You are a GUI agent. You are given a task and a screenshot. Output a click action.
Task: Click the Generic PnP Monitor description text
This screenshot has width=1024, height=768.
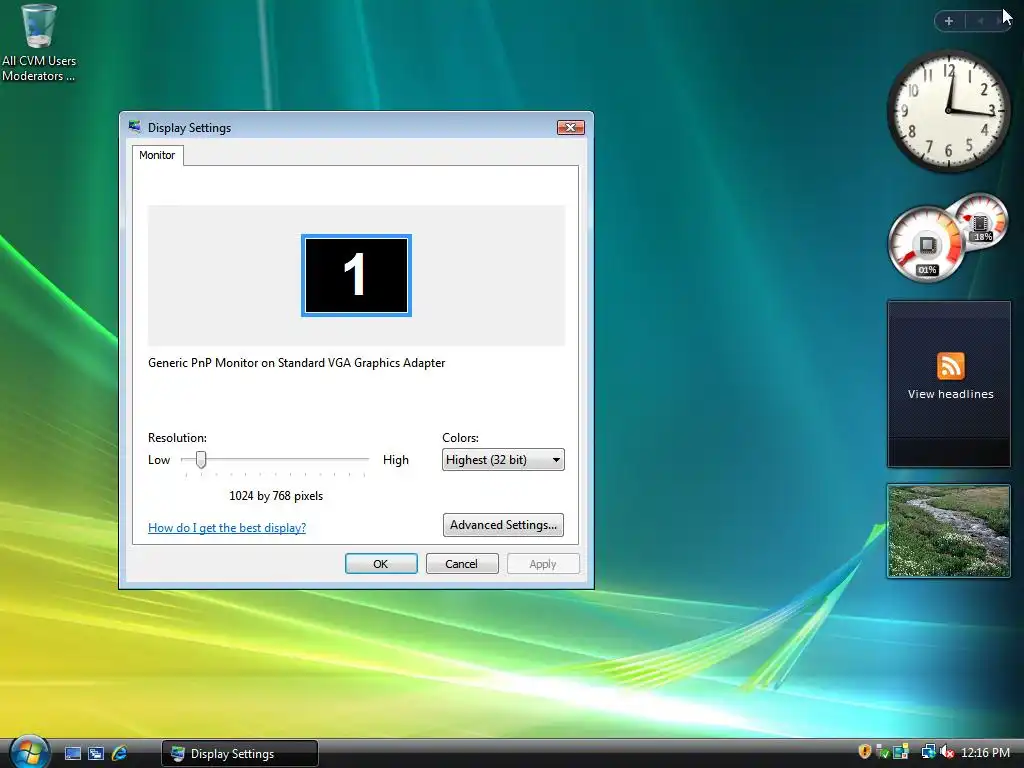click(x=296, y=363)
